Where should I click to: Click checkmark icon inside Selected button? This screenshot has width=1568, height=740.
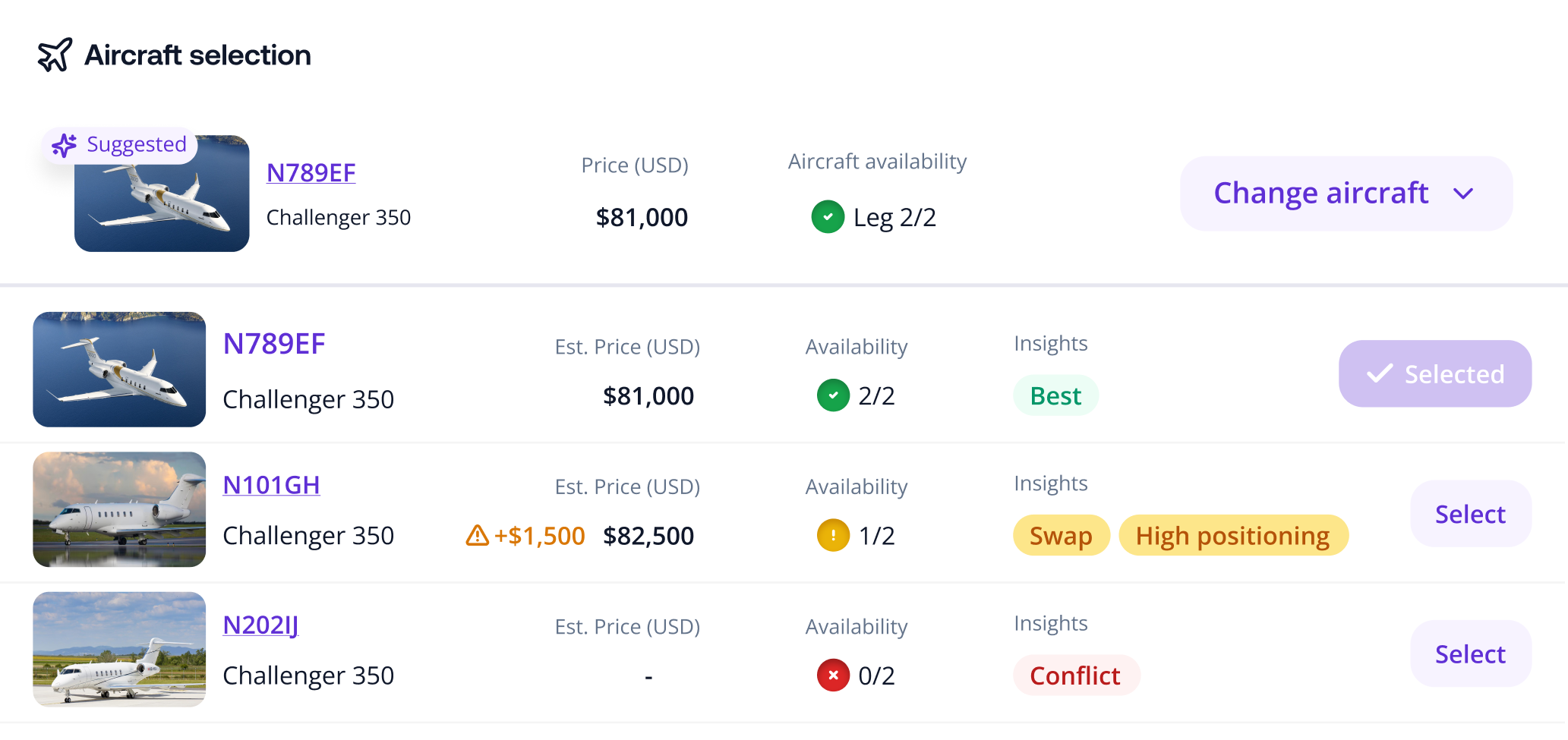click(1380, 373)
